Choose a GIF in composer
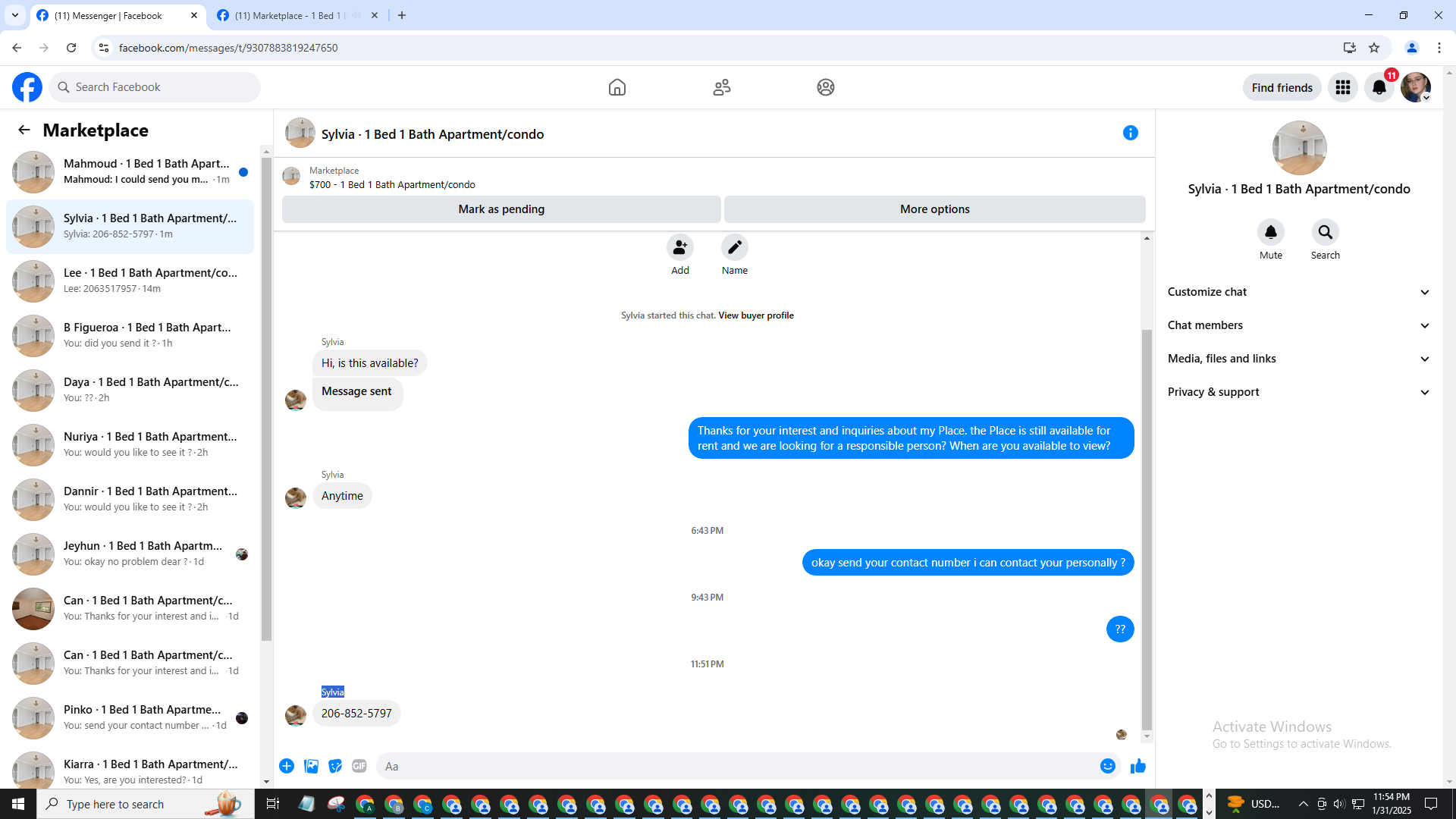Screen dimensions: 1456x819 pyautogui.click(x=359, y=766)
